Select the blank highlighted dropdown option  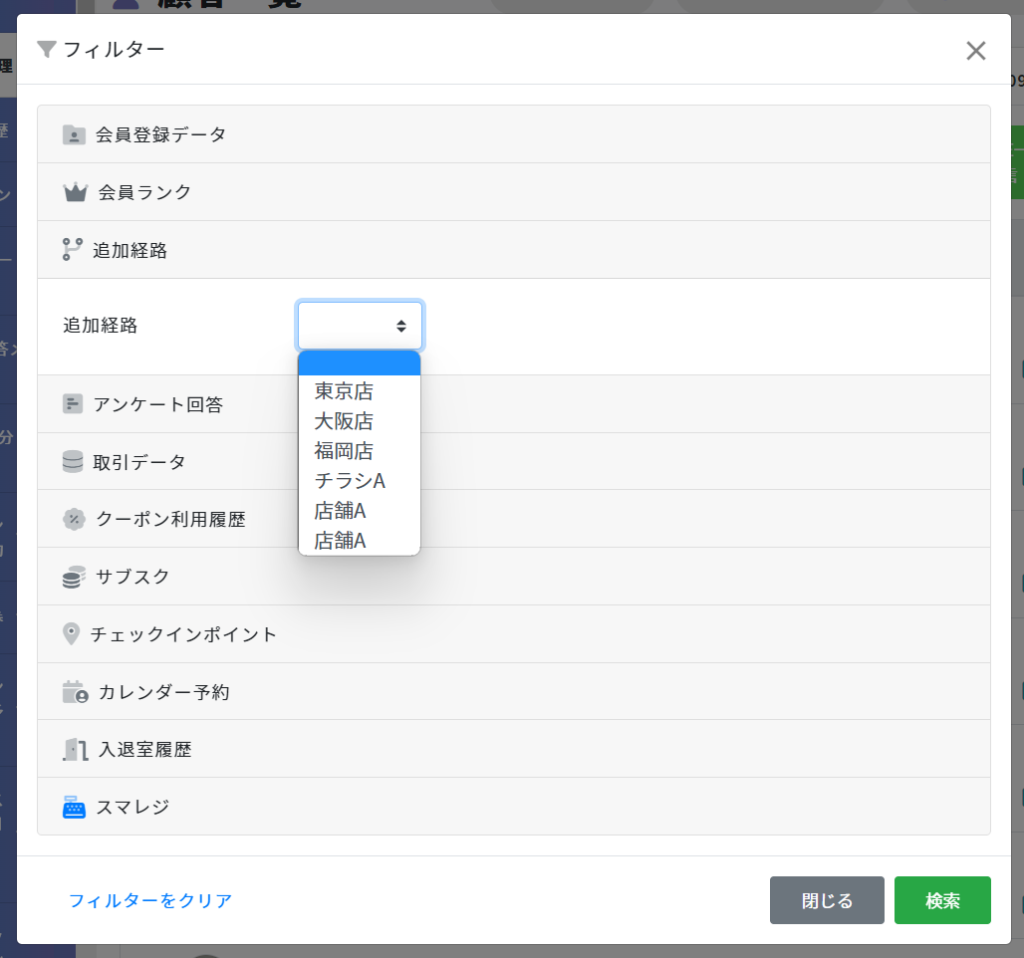click(359, 363)
